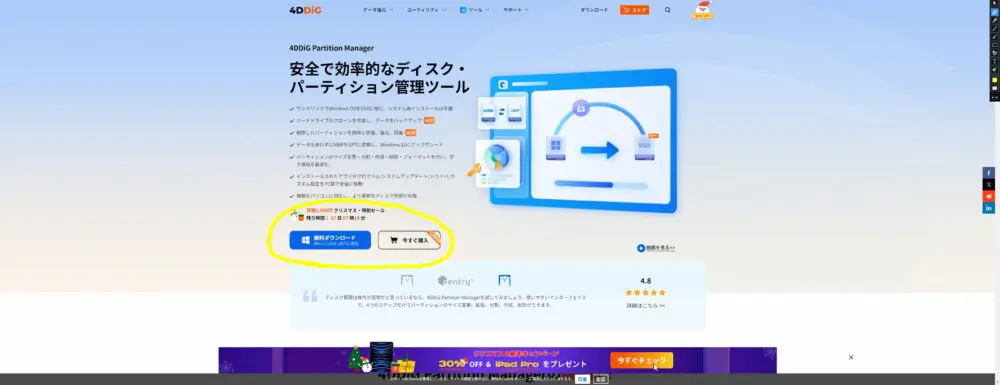
Task: Select the Gentry review logo
Action: pyautogui.click(x=455, y=280)
